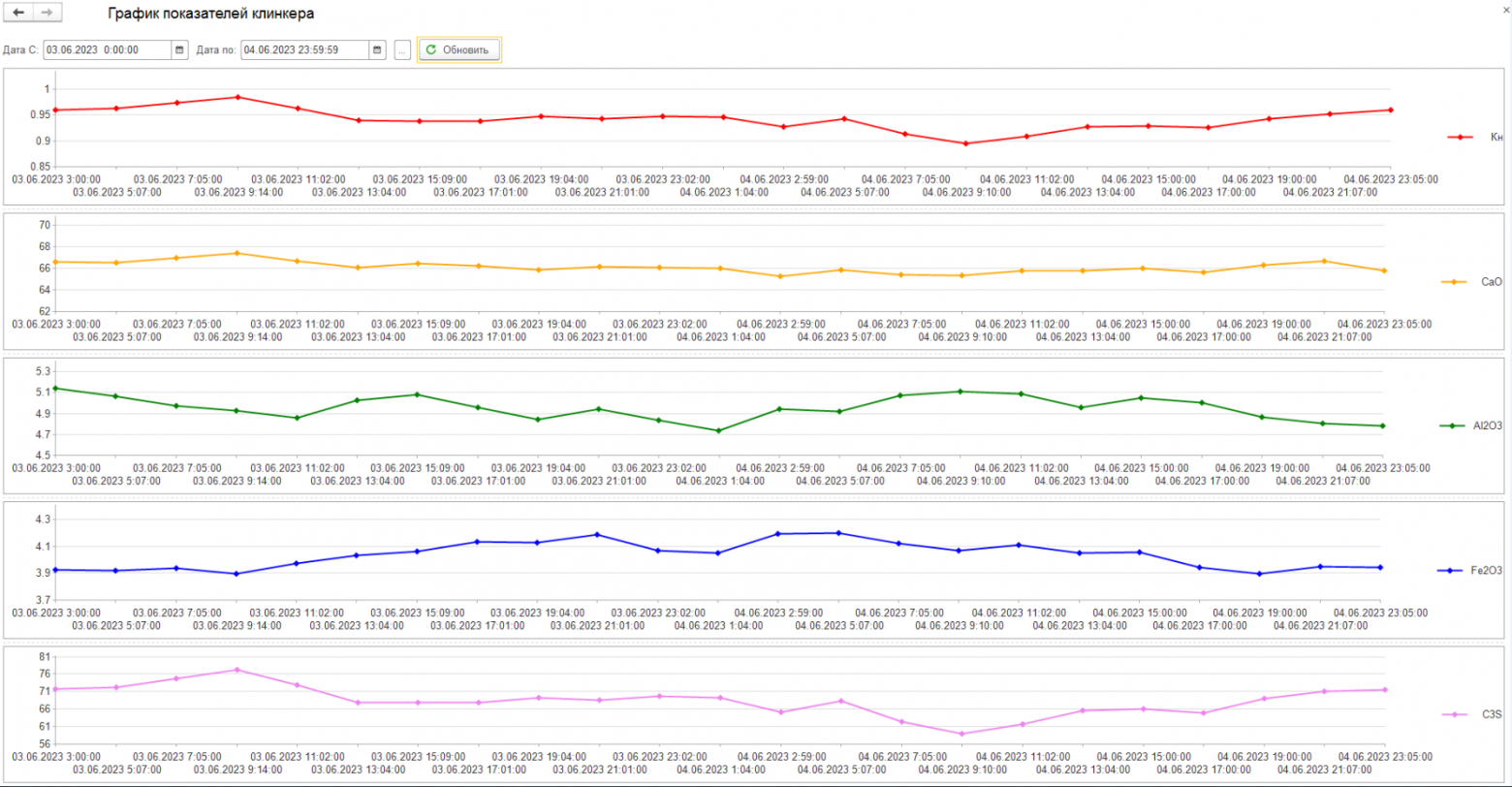The height and width of the screenshot is (787, 1512).
Task: Click the Дата по label
Action: (216, 49)
